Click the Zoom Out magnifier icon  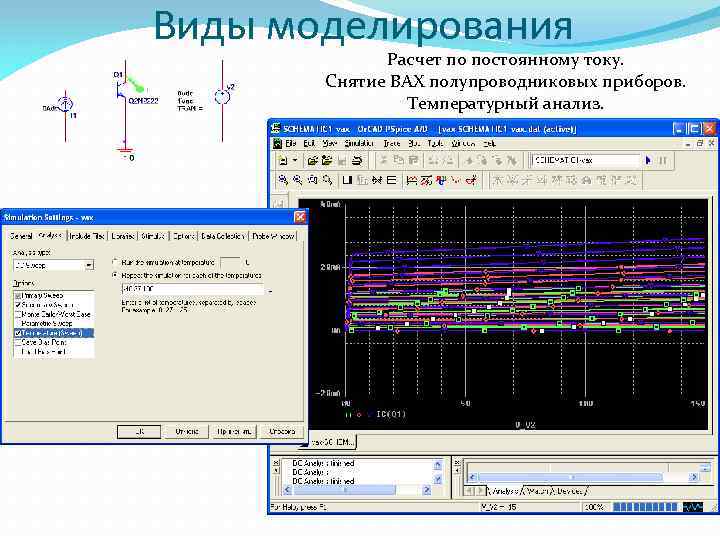point(298,180)
